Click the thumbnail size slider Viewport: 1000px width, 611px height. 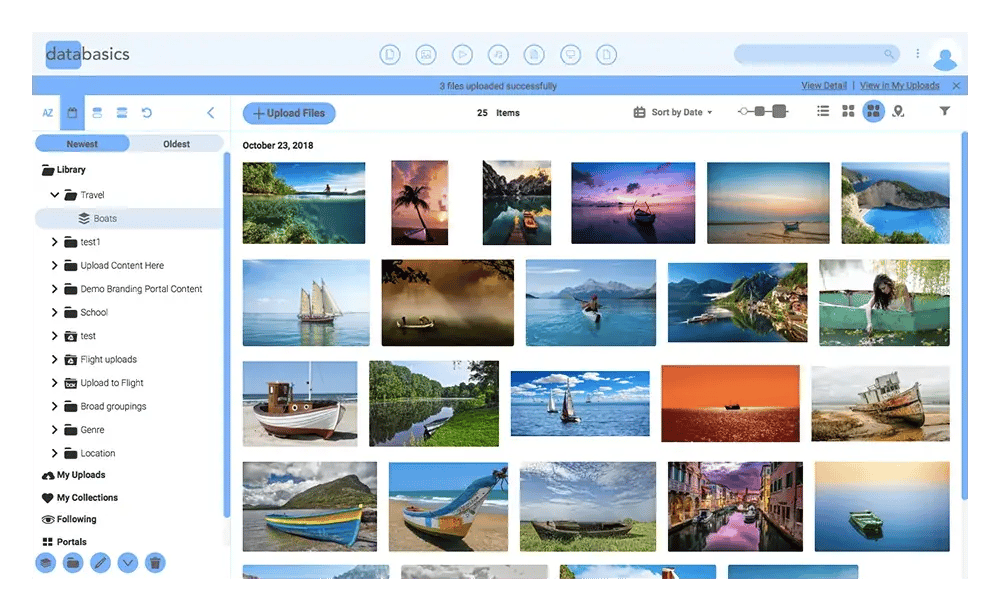click(x=763, y=112)
